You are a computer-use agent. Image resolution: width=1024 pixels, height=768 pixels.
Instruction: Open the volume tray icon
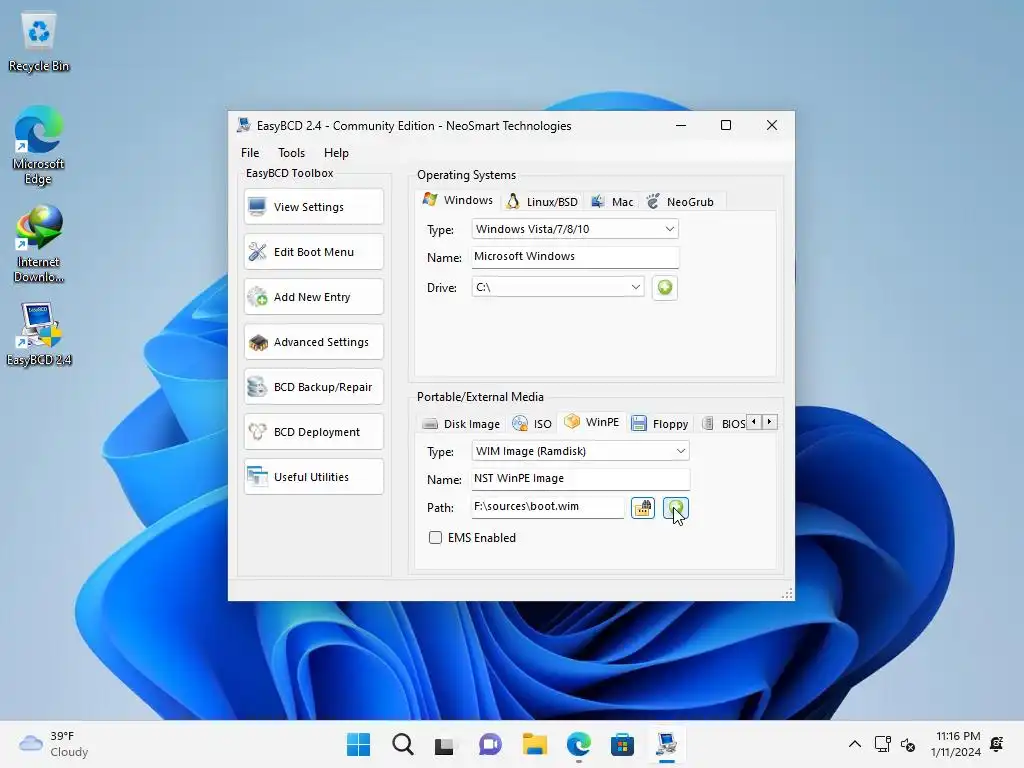tap(908, 744)
